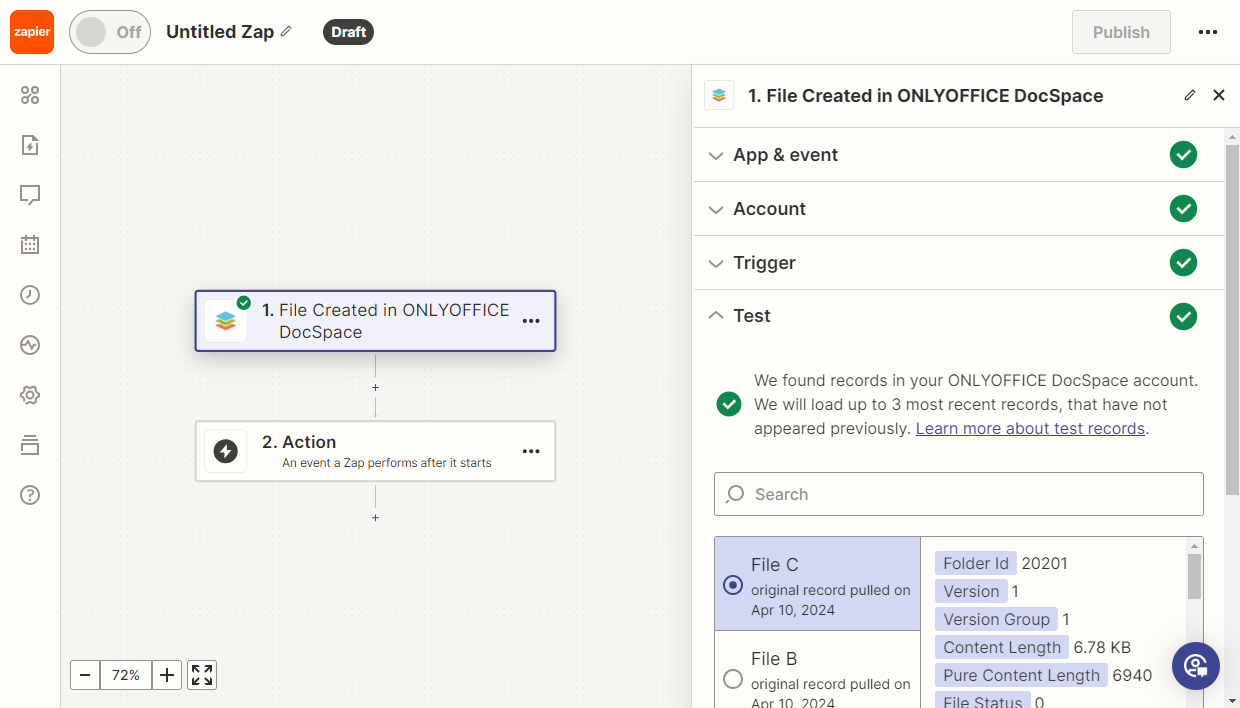Open the Learn more about test records link

1030,428
